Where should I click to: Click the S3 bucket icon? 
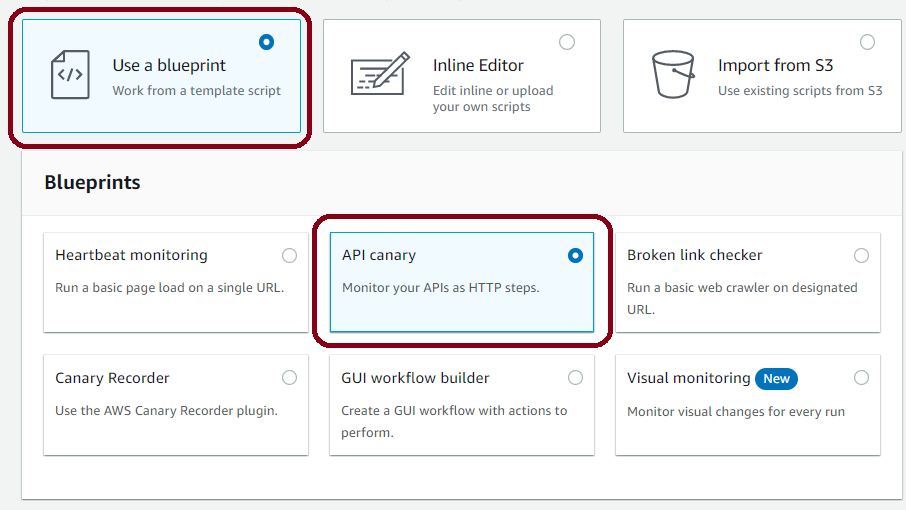coord(673,74)
